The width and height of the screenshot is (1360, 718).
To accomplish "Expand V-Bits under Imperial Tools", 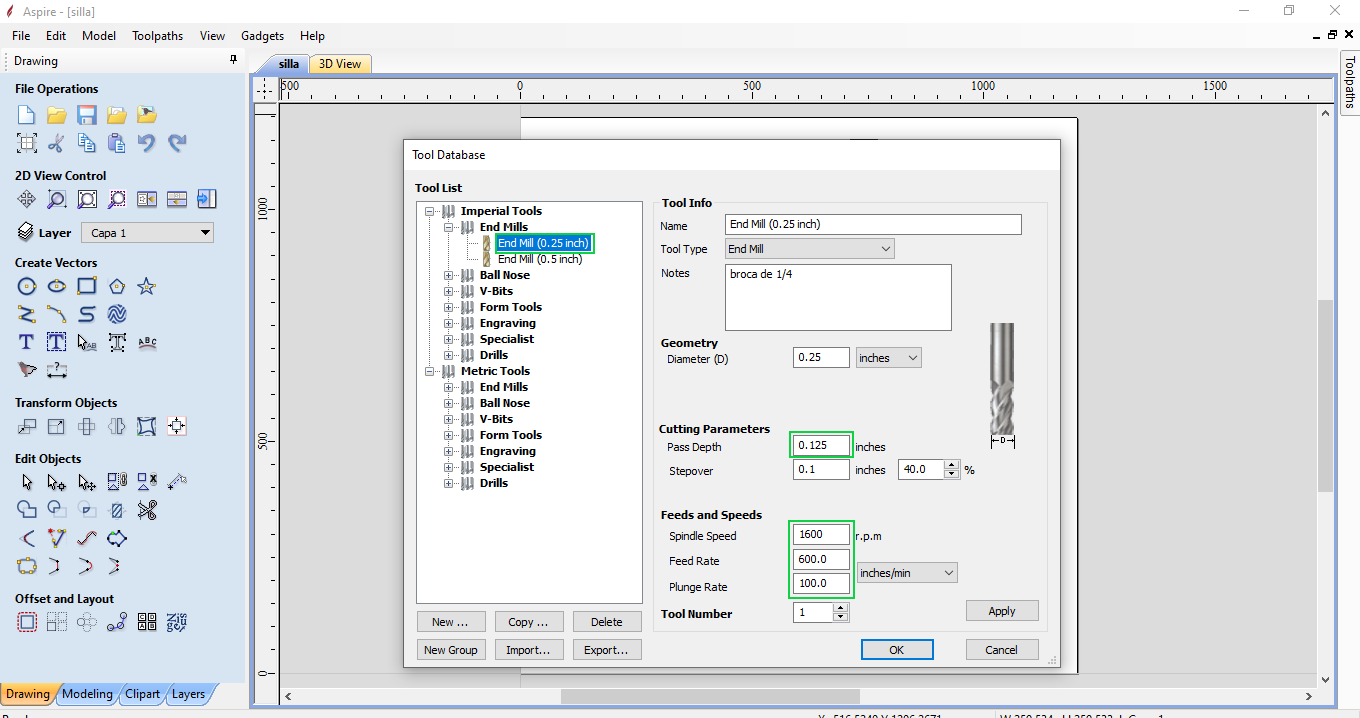I will click(450, 291).
